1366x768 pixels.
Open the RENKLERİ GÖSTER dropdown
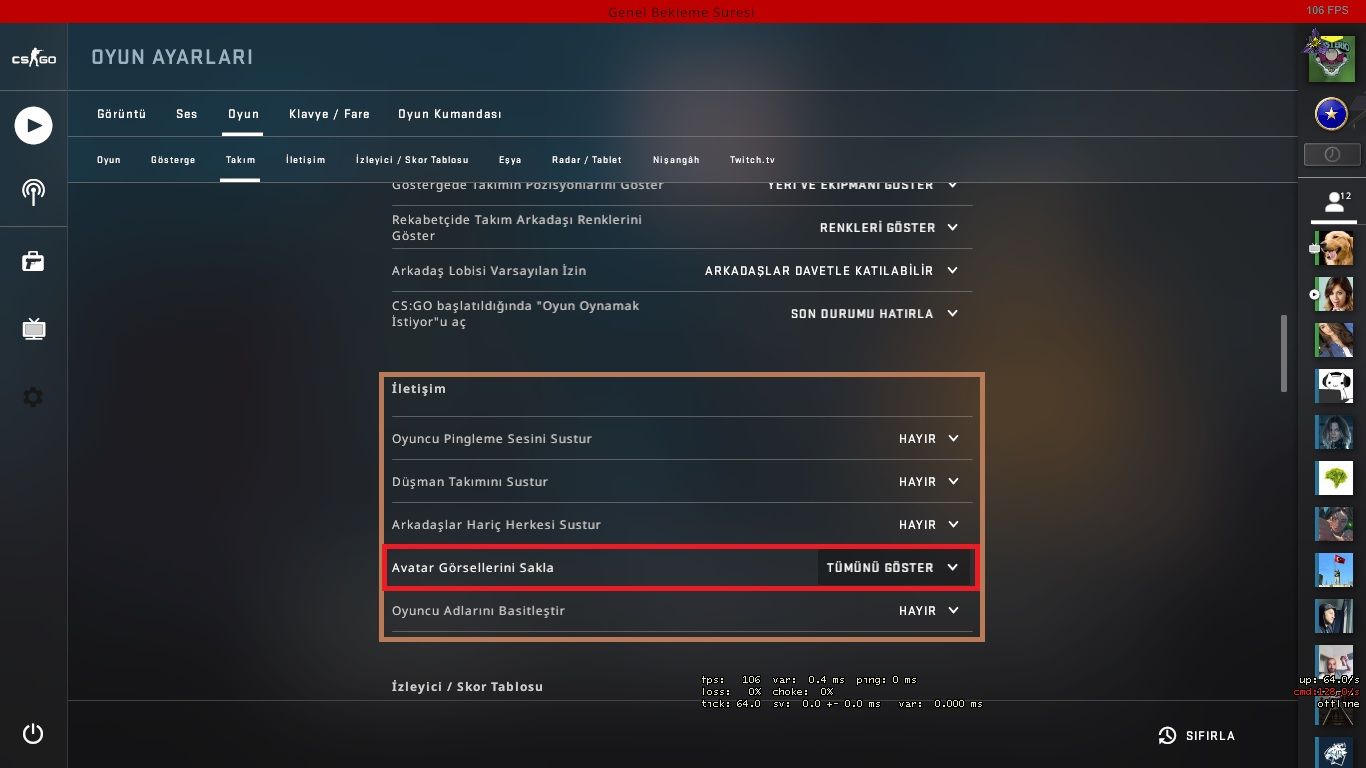point(889,228)
